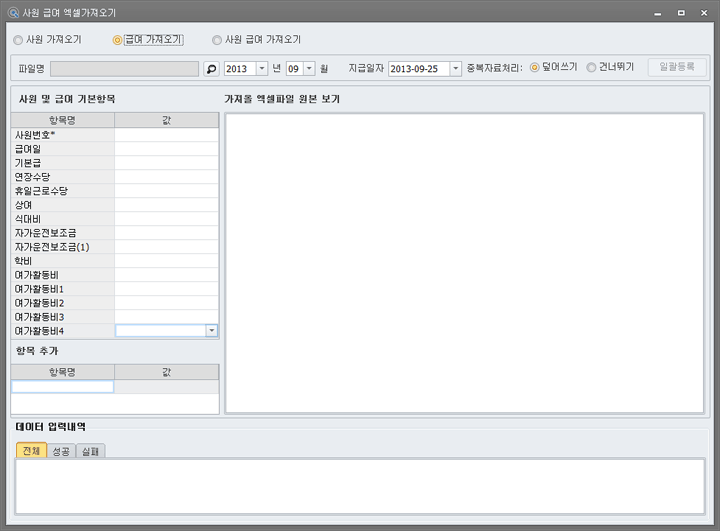Click the 일괄등록 button
The height and width of the screenshot is (531, 720).
click(x=677, y=68)
